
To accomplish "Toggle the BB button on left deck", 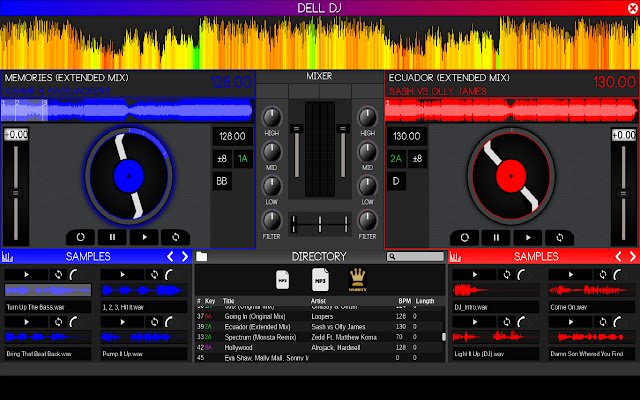I will [222, 181].
